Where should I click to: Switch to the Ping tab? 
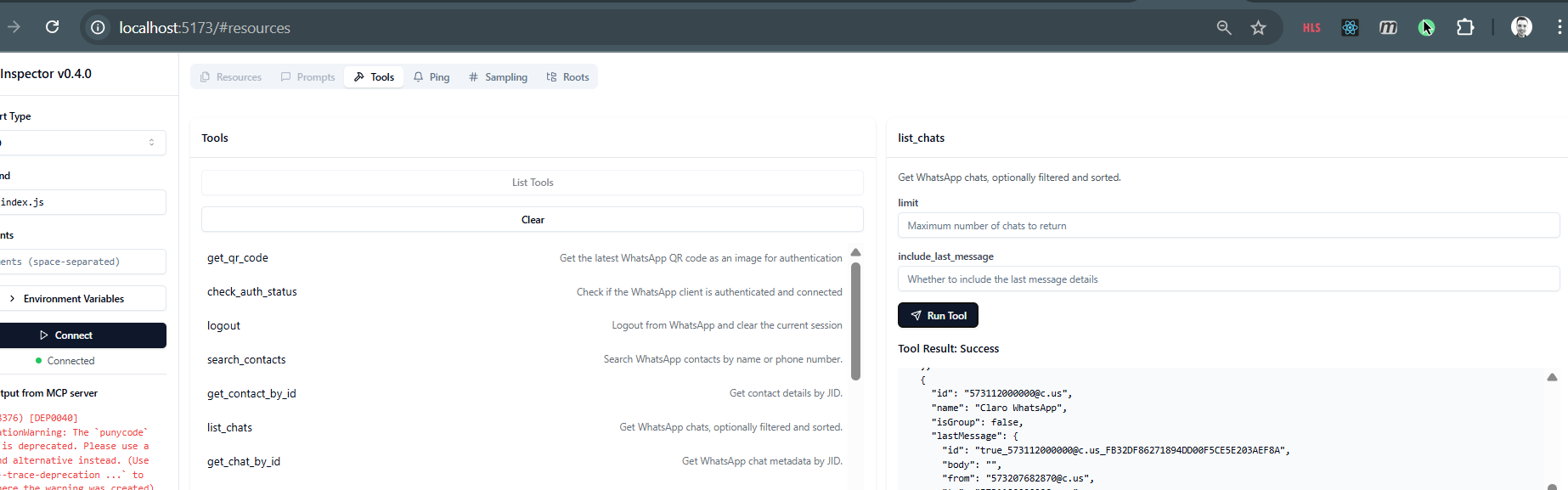[x=431, y=77]
